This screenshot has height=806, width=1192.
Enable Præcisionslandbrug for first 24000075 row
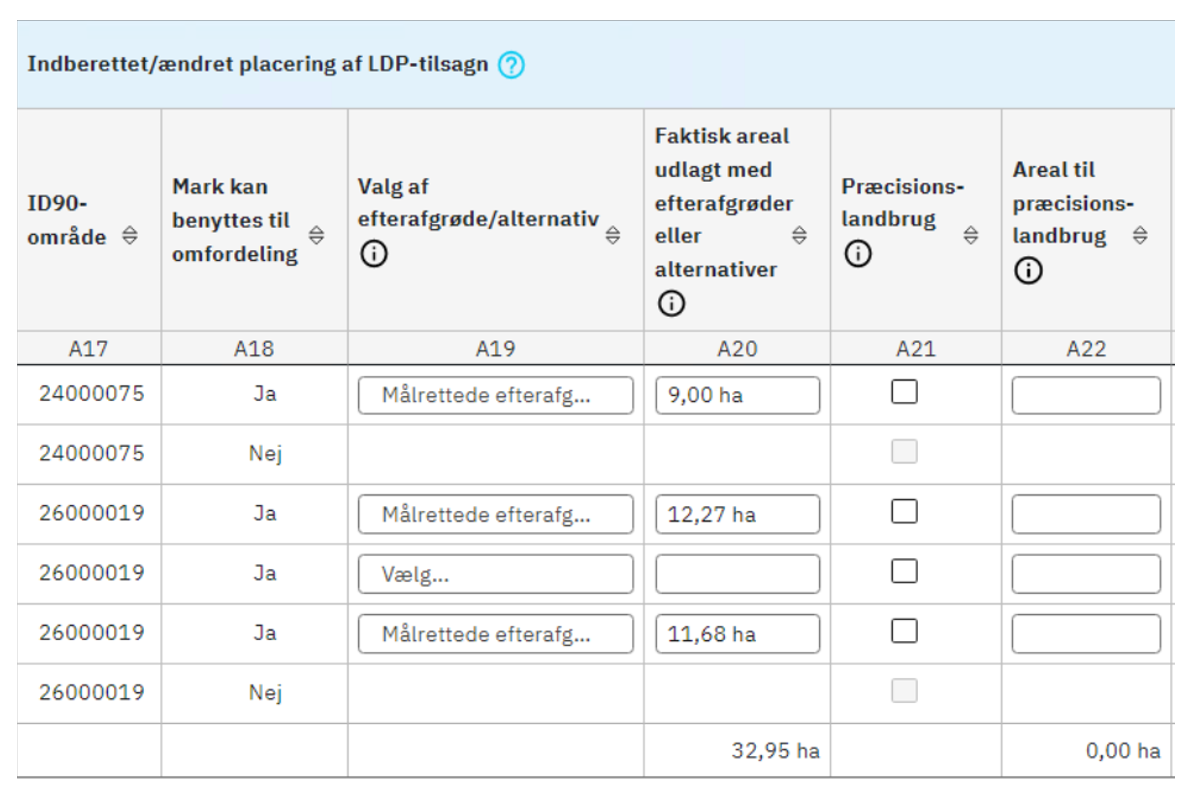pyautogui.click(x=903, y=393)
